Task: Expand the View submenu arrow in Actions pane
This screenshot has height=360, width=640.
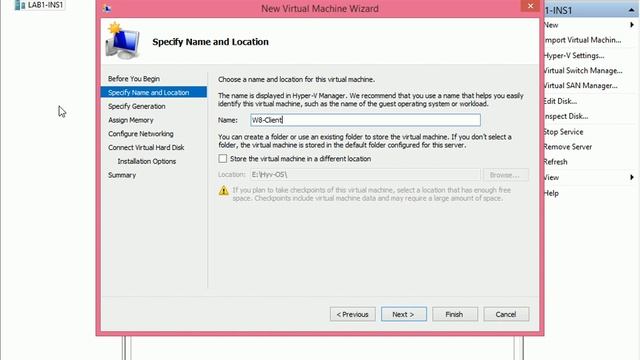Action: (x=631, y=177)
